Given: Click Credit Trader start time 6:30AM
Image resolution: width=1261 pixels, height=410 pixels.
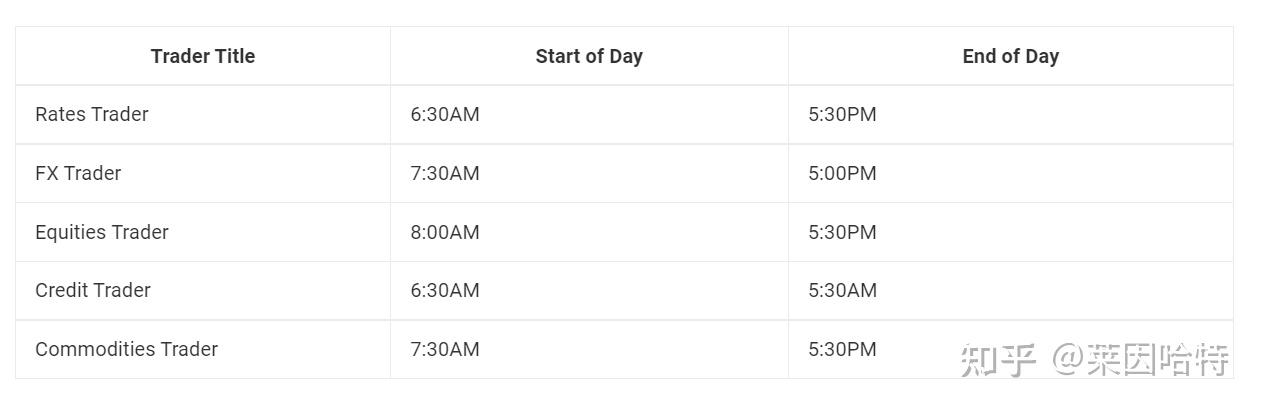Looking at the screenshot, I should click(445, 290).
